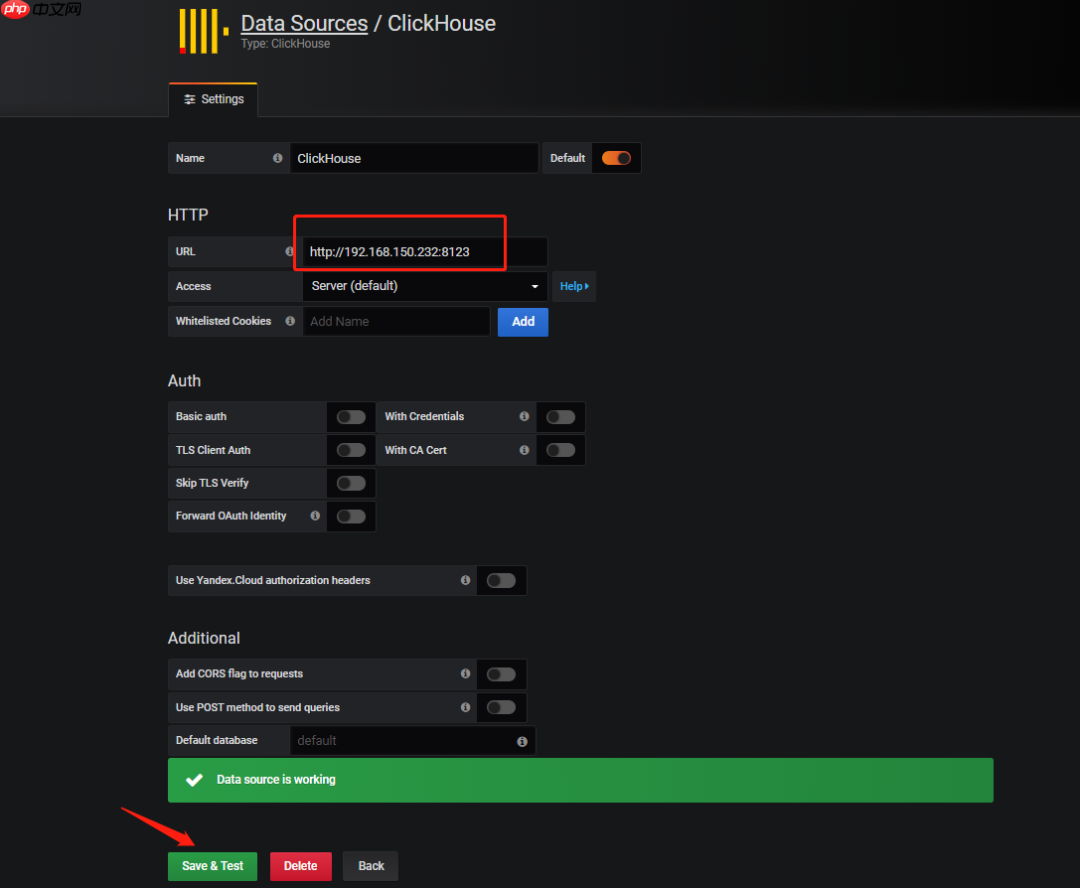Open the info tooltip for Whitelisted Cookies
1080x888 pixels.
tap(289, 321)
